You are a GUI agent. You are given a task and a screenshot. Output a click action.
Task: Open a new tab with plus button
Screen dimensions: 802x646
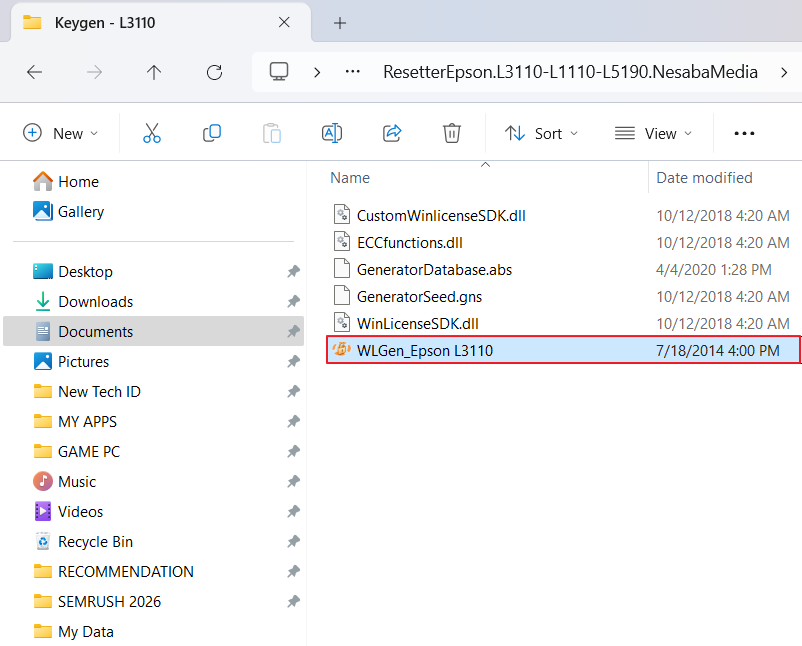coord(339,22)
